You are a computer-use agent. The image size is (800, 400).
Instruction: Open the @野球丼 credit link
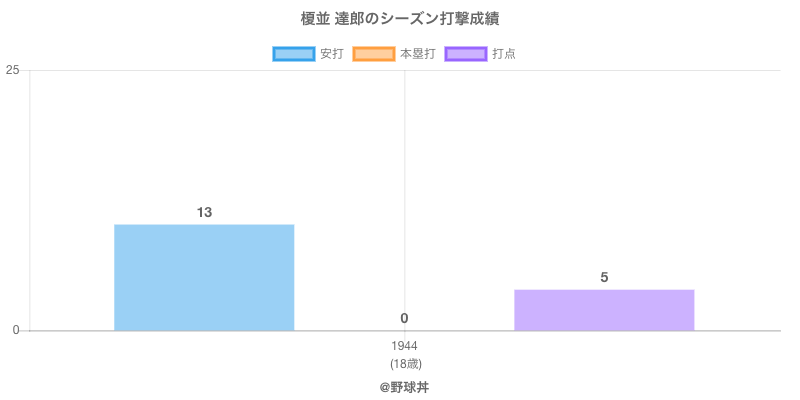click(x=404, y=386)
